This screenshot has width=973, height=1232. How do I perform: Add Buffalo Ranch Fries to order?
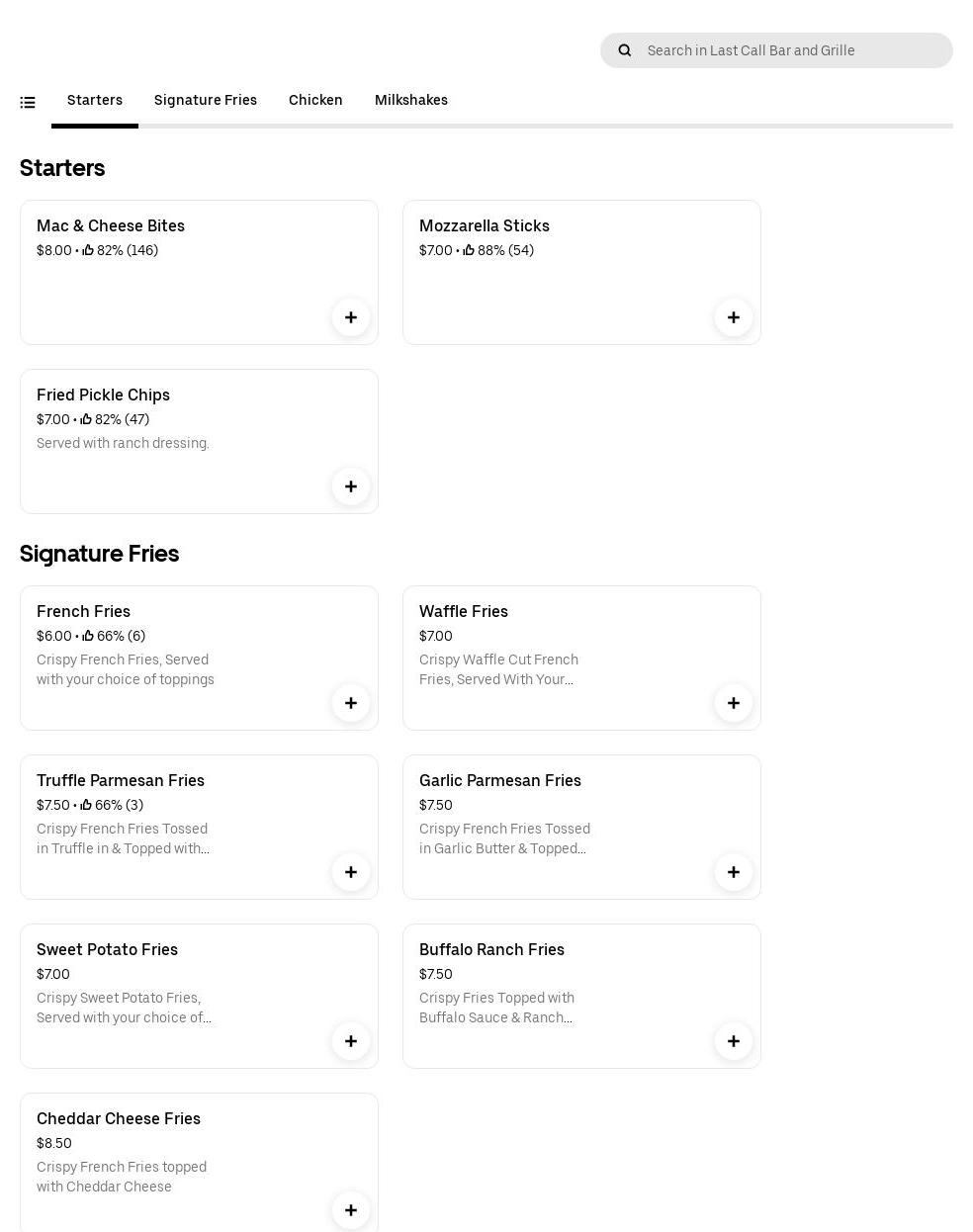734,1041
